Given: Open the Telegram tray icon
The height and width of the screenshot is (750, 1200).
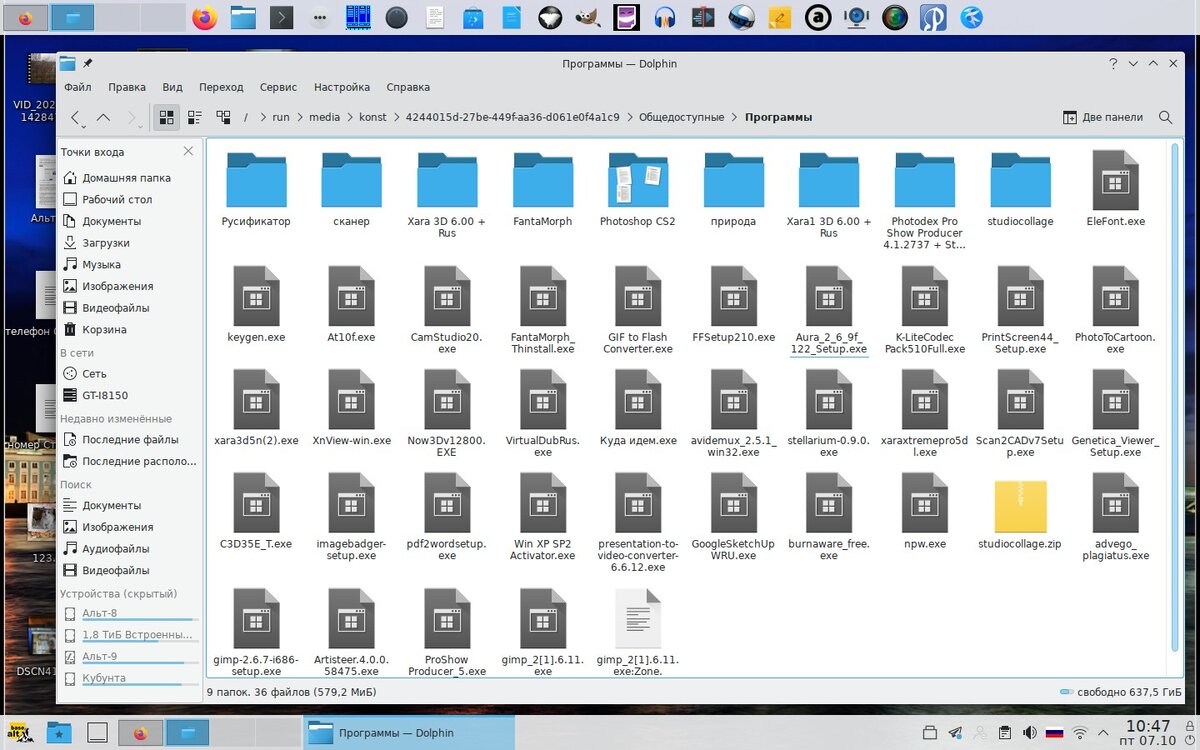Looking at the screenshot, I should pyautogui.click(x=955, y=733).
